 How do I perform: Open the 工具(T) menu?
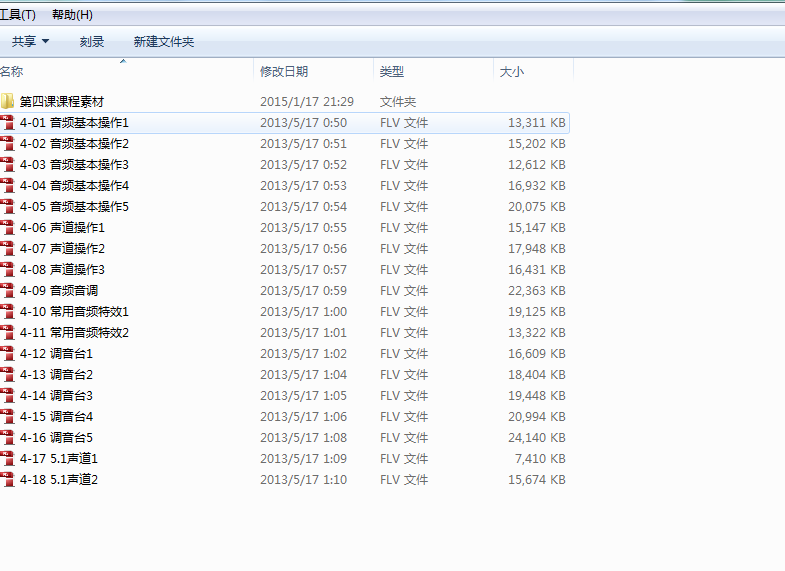pyautogui.click(x=18, y=15)
